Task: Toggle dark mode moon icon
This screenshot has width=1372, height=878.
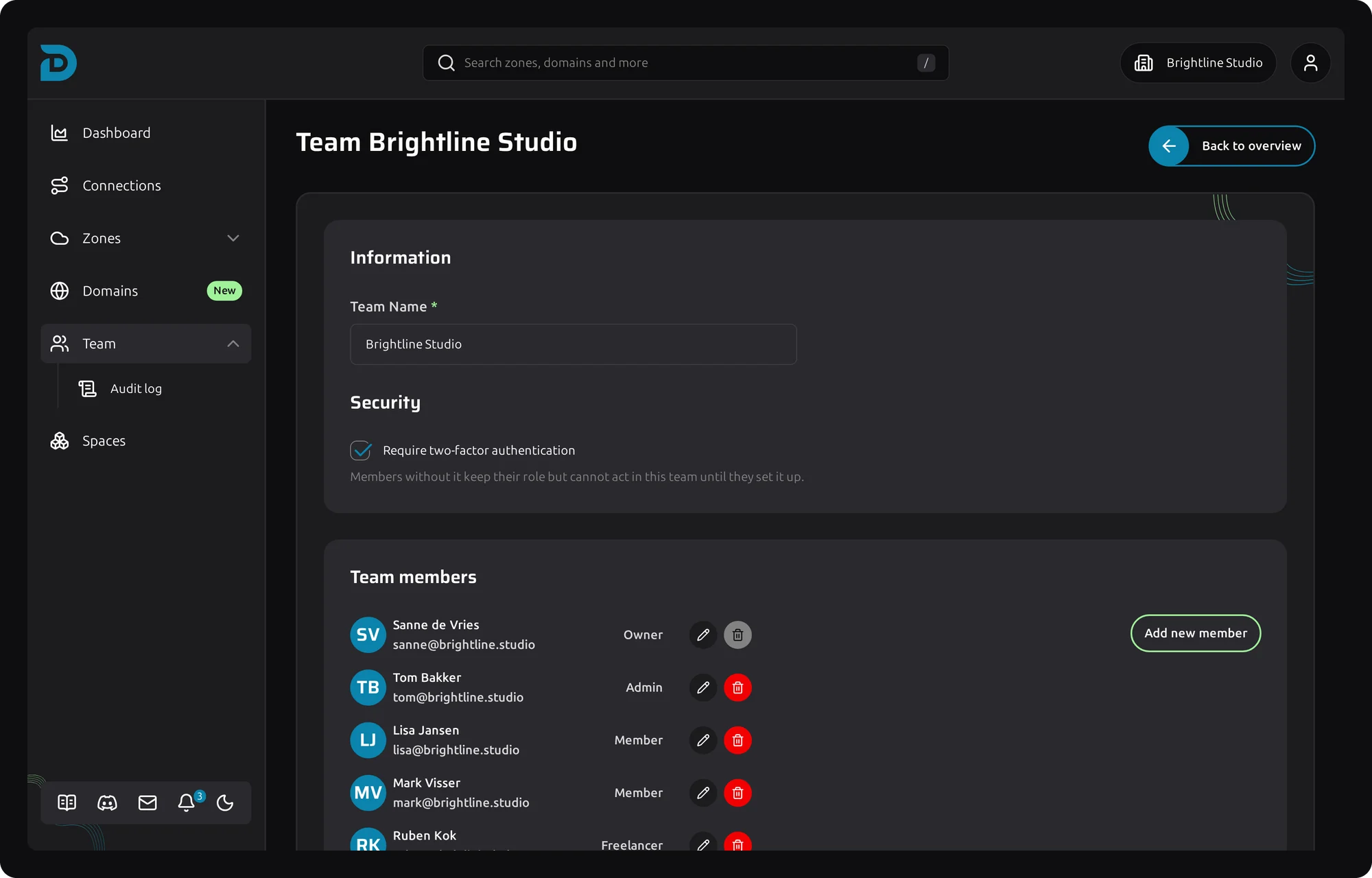Action: pyautogui.click(x=225, y=803)
